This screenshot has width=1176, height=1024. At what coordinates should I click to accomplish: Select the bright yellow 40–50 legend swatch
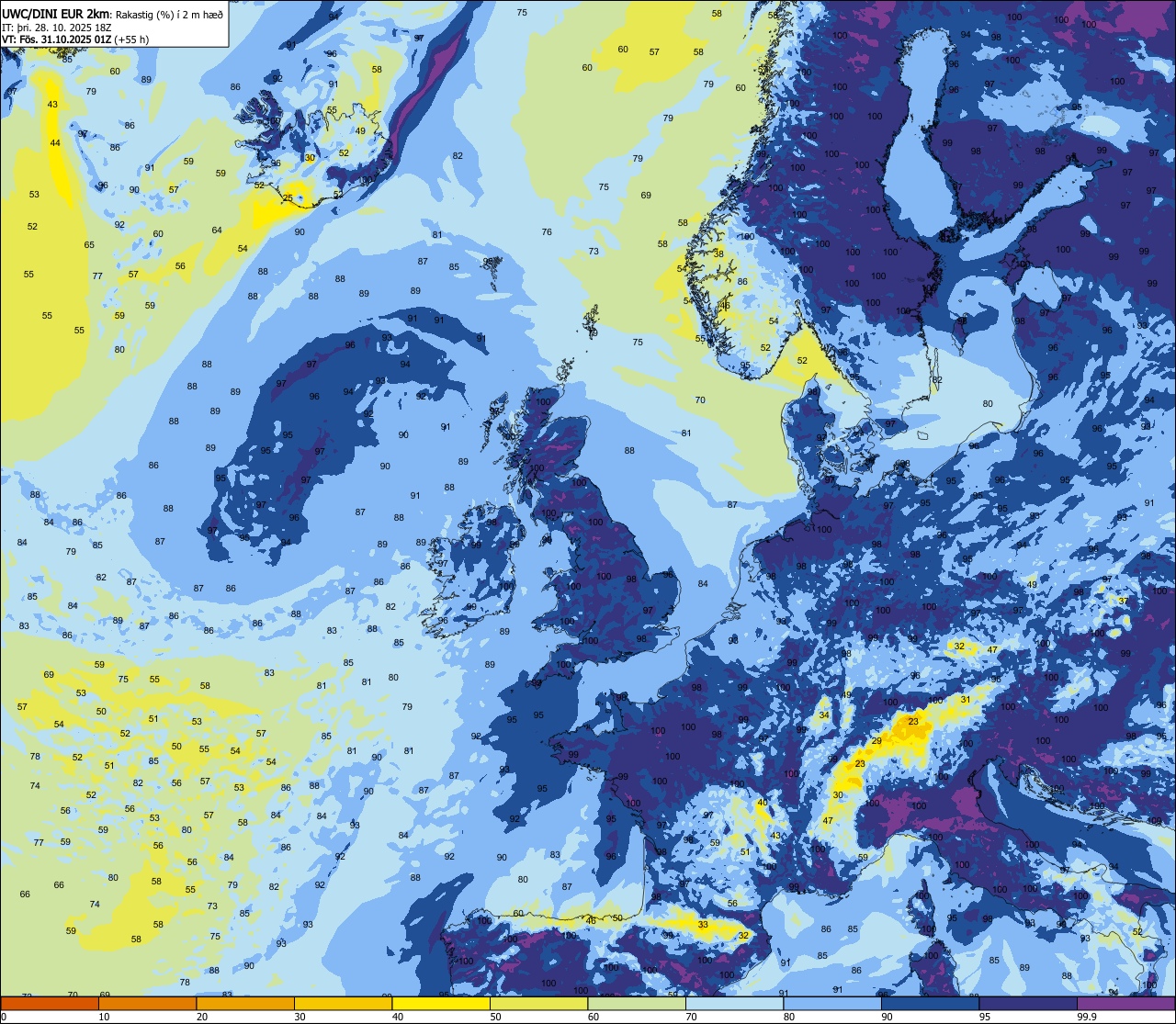441,1003
